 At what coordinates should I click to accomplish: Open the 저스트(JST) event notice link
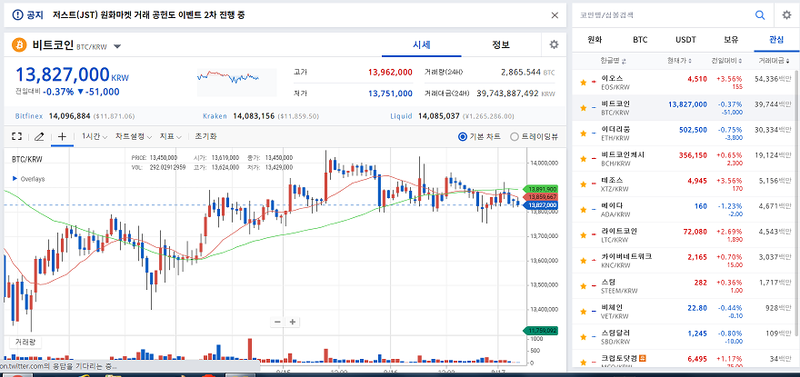pos(148,15)
